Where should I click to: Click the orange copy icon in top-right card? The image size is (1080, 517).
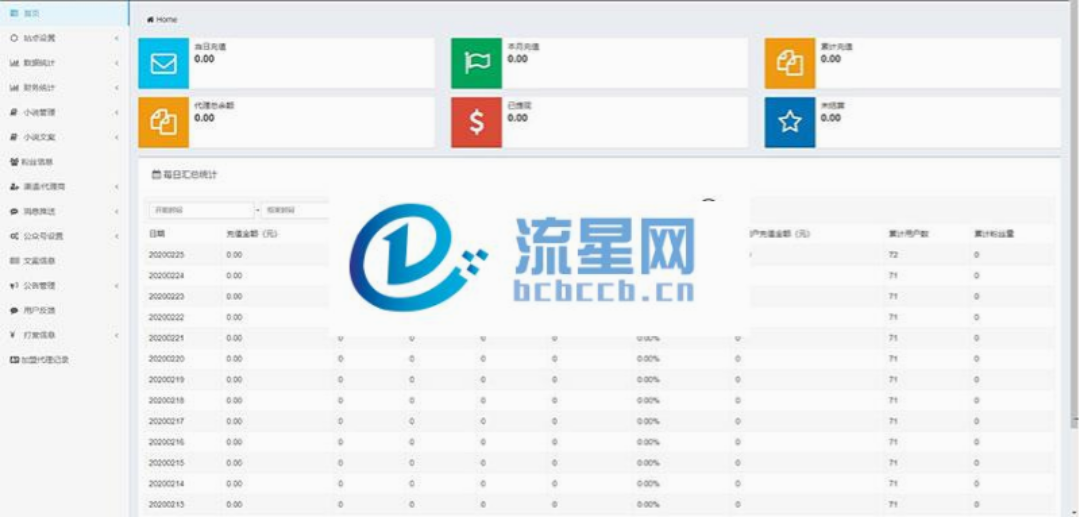(789, 64)
